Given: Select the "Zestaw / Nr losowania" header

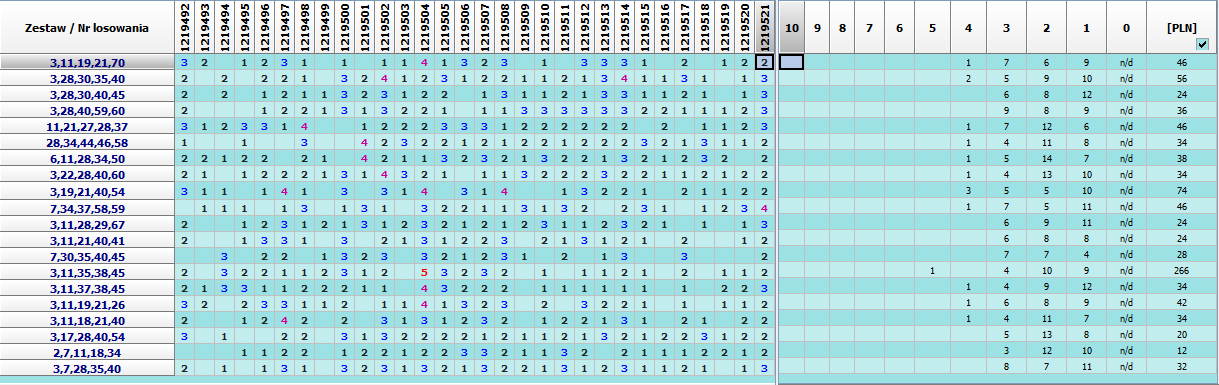Looking at the screenshot, I should 87,28.
